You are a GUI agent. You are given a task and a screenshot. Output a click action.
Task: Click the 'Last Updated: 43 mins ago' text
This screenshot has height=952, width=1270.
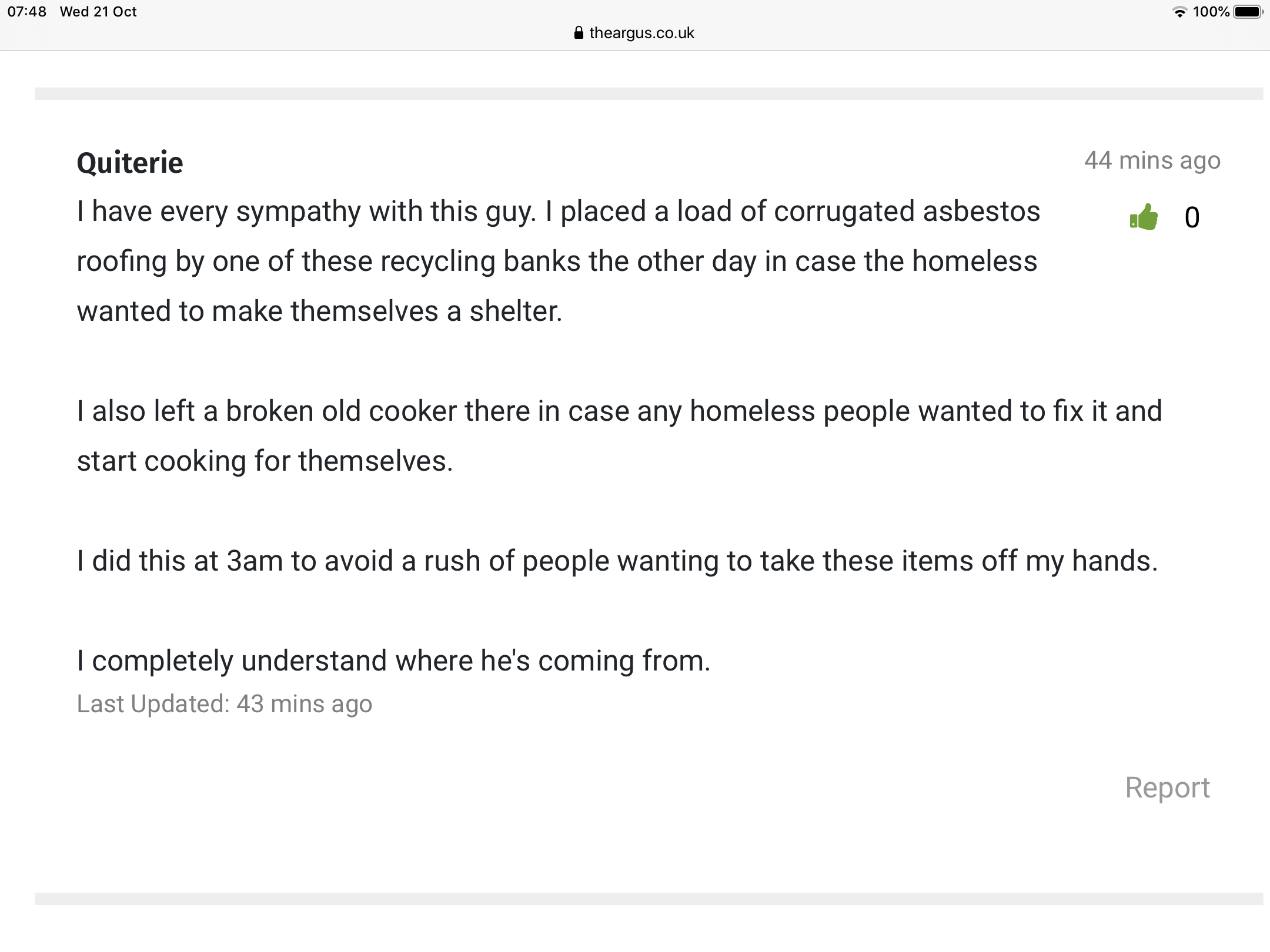pyautogui.click(x=225, y=703)
